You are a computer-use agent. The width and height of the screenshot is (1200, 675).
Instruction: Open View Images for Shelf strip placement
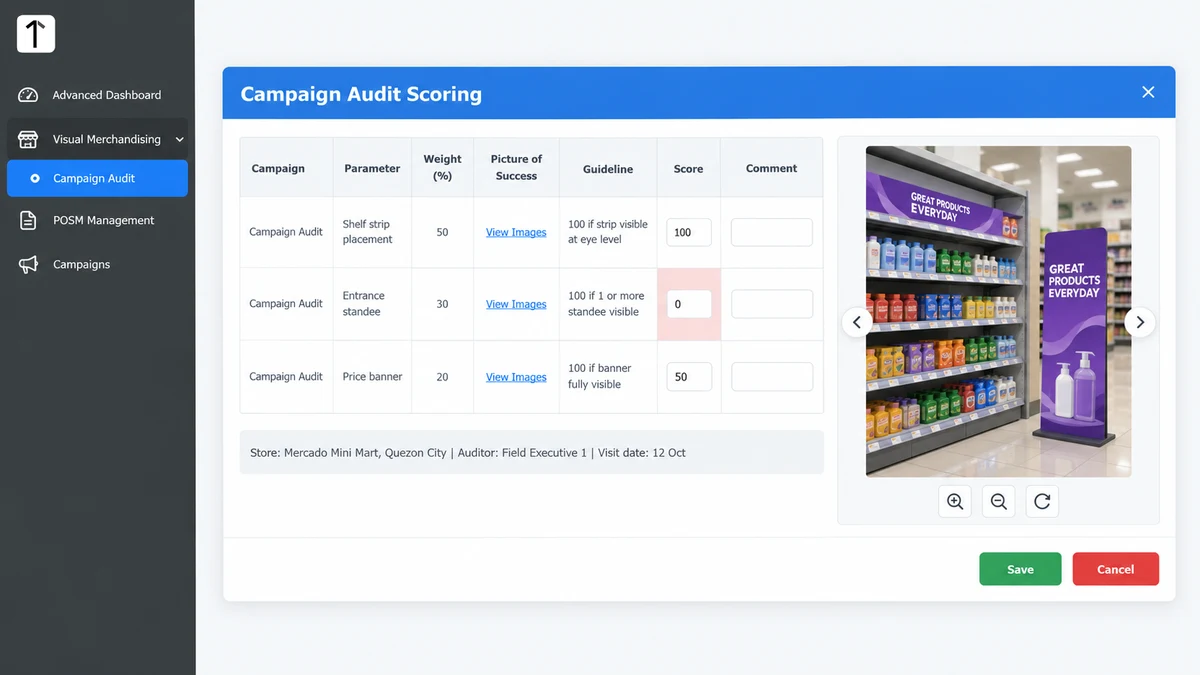(x=516, y=232)
